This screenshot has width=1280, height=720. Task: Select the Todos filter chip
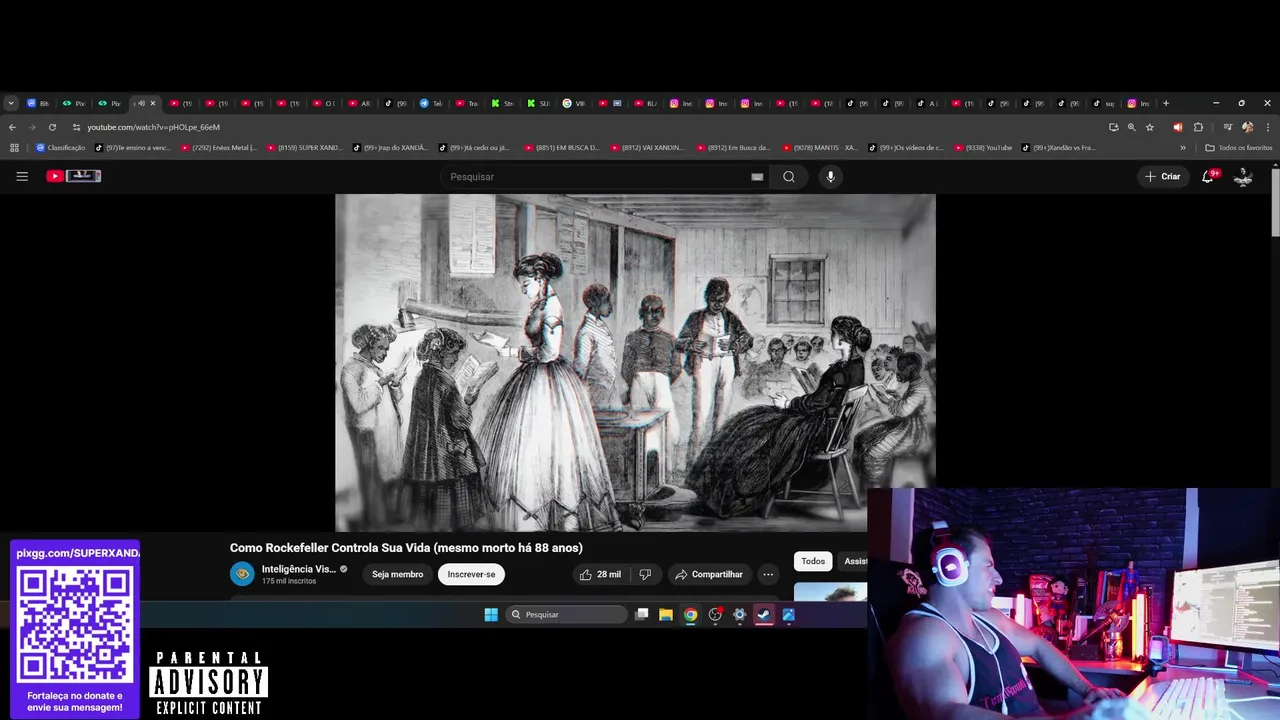[813, 561]
